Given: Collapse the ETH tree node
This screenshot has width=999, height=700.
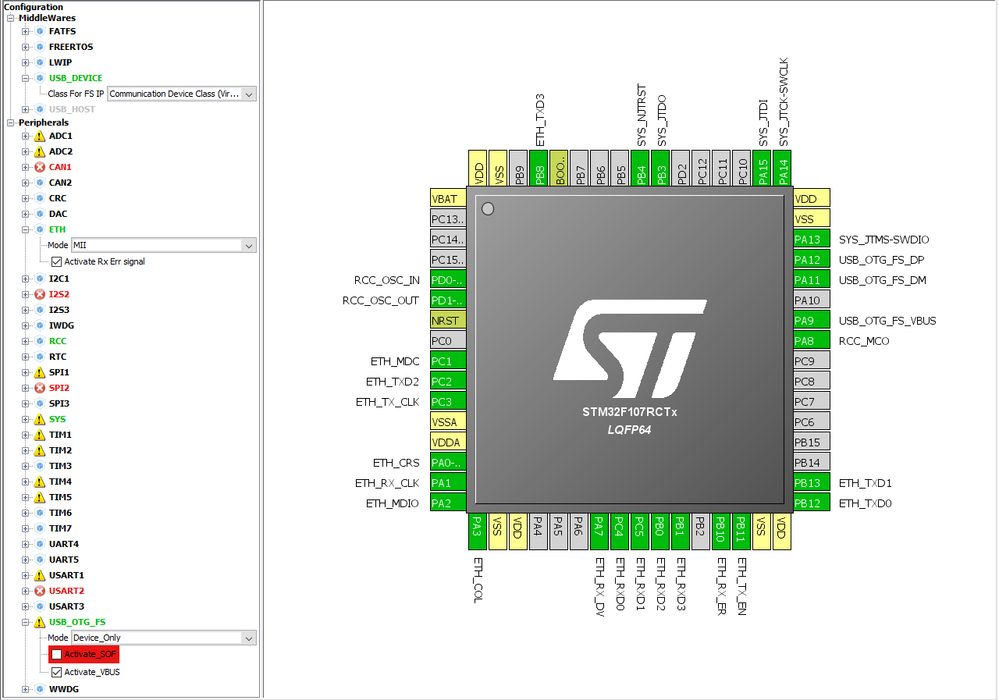Looking at the screenshot, I should coord(25,229).
